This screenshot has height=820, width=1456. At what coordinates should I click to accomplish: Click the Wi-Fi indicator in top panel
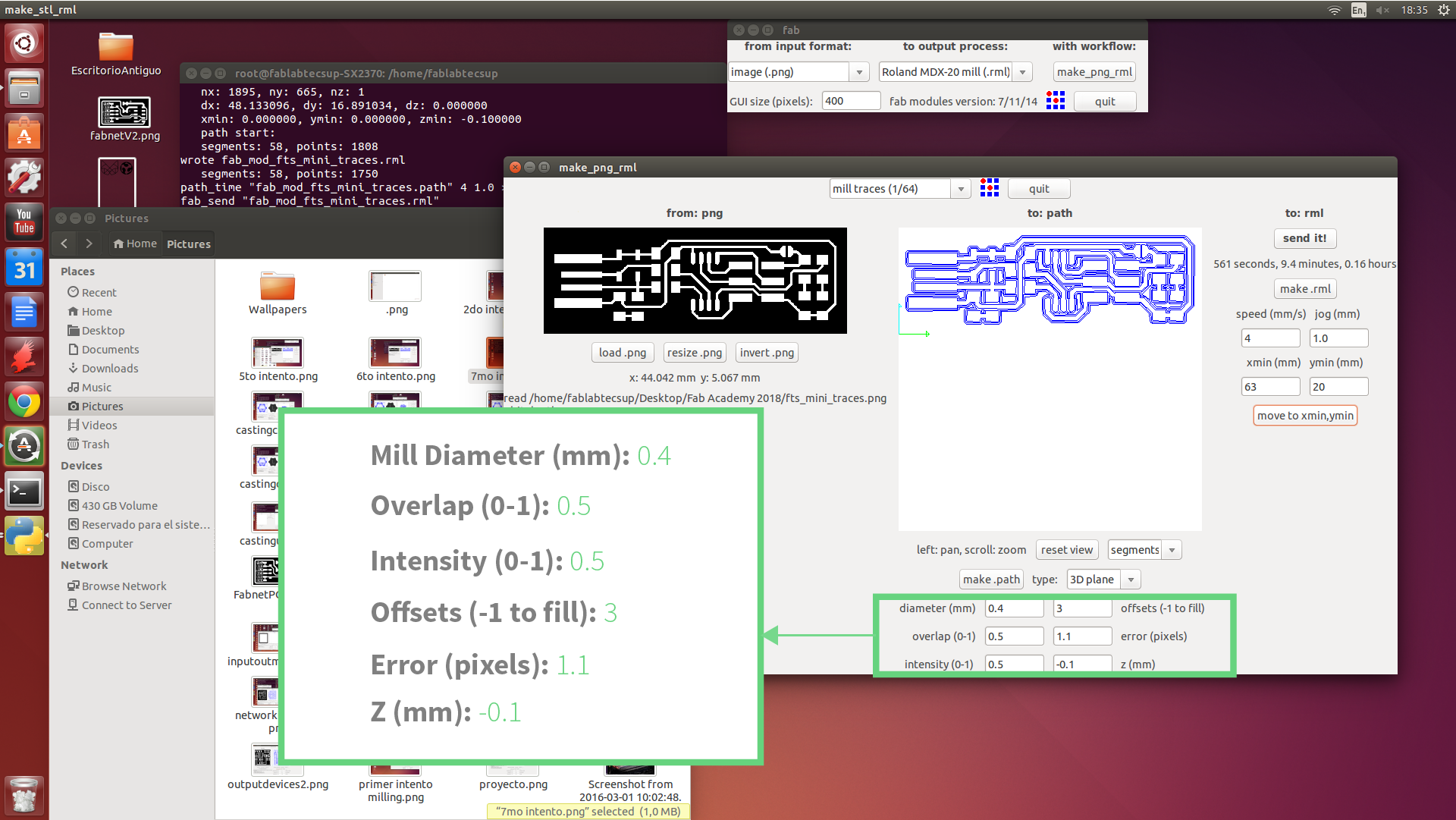pyautogui.click(x=1334, y=10)
